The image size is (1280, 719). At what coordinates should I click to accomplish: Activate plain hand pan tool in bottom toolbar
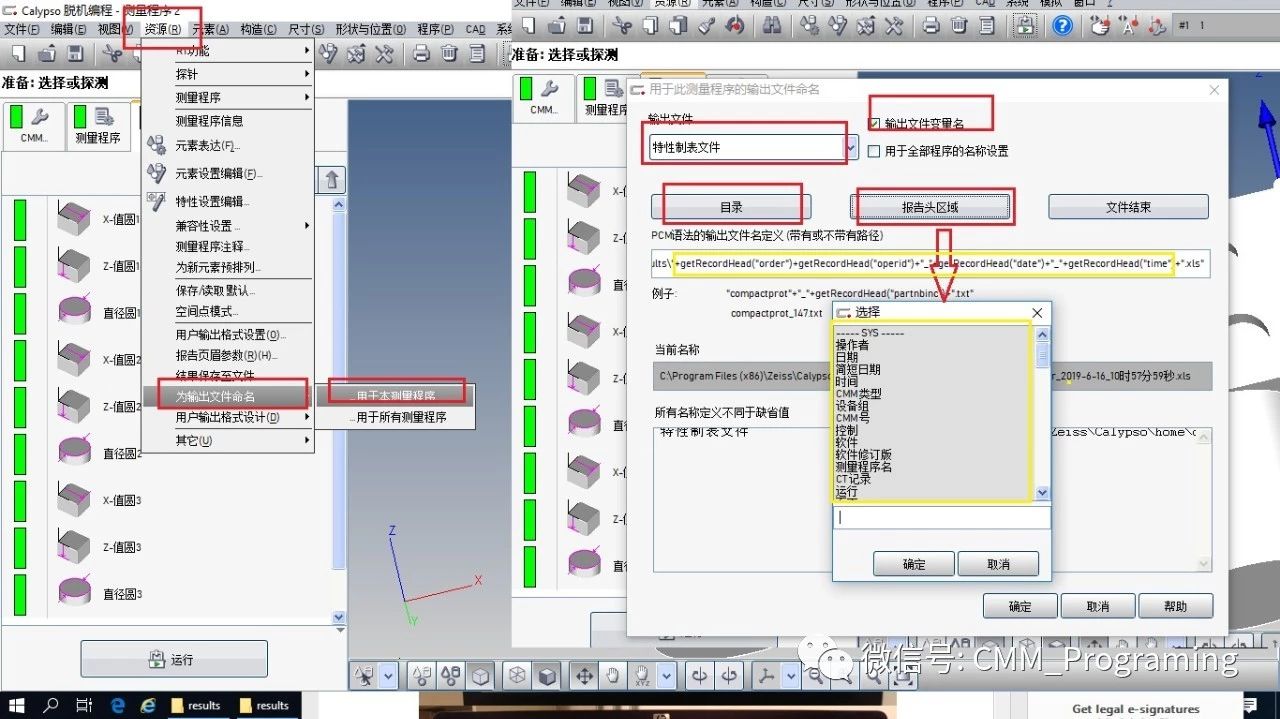(612, 677)
